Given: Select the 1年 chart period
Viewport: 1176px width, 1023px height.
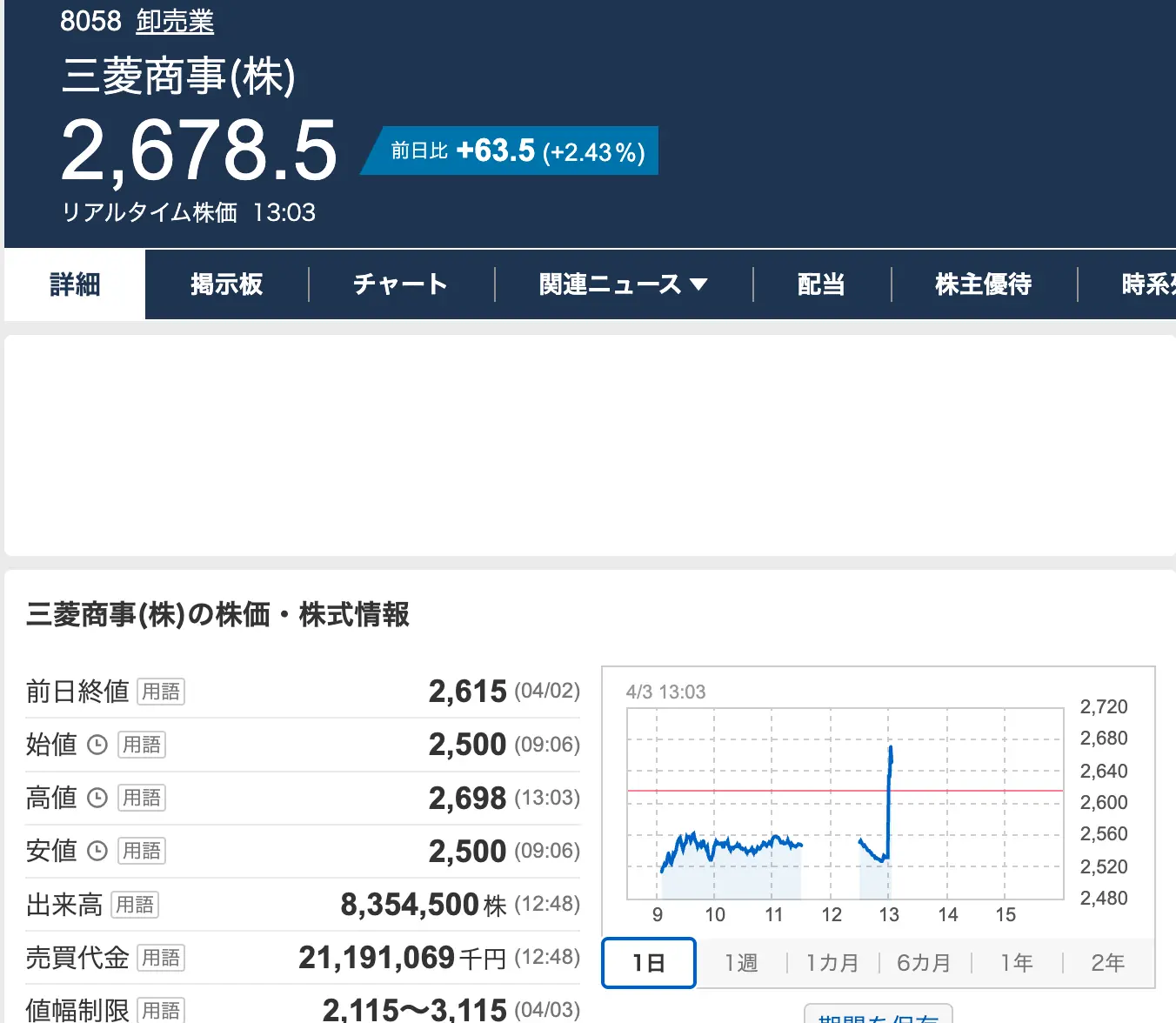Looking at the screenshot, I should (x=1016, y=963).
